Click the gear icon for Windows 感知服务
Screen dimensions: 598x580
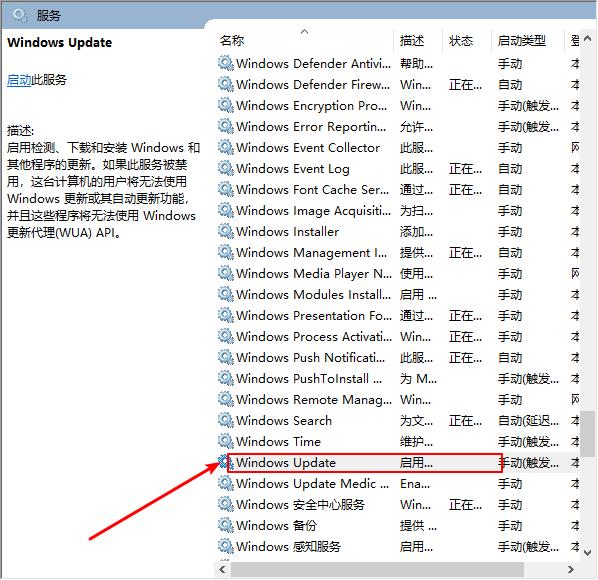click(226, 546)
